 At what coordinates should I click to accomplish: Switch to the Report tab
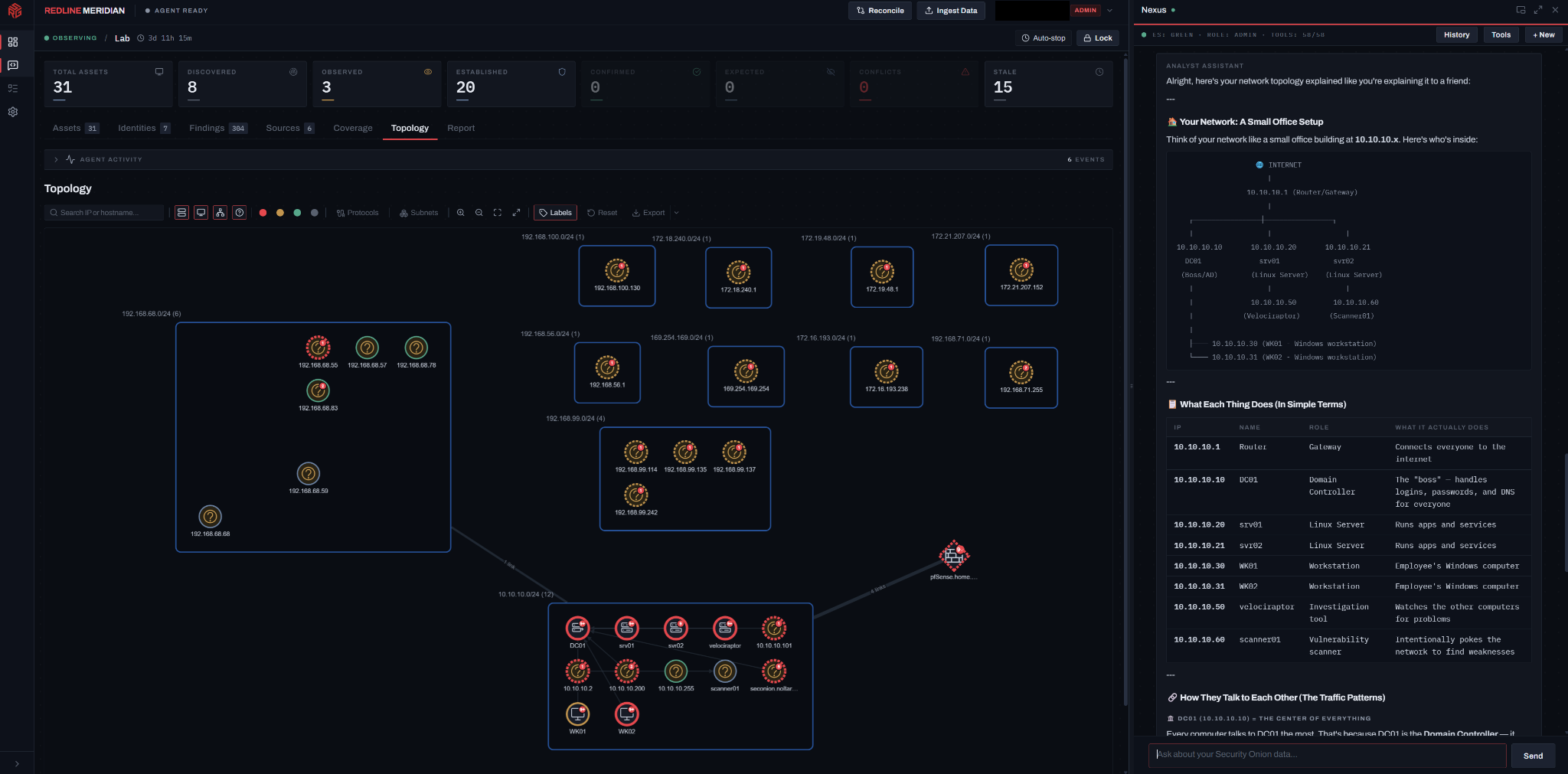click(461, 128)
